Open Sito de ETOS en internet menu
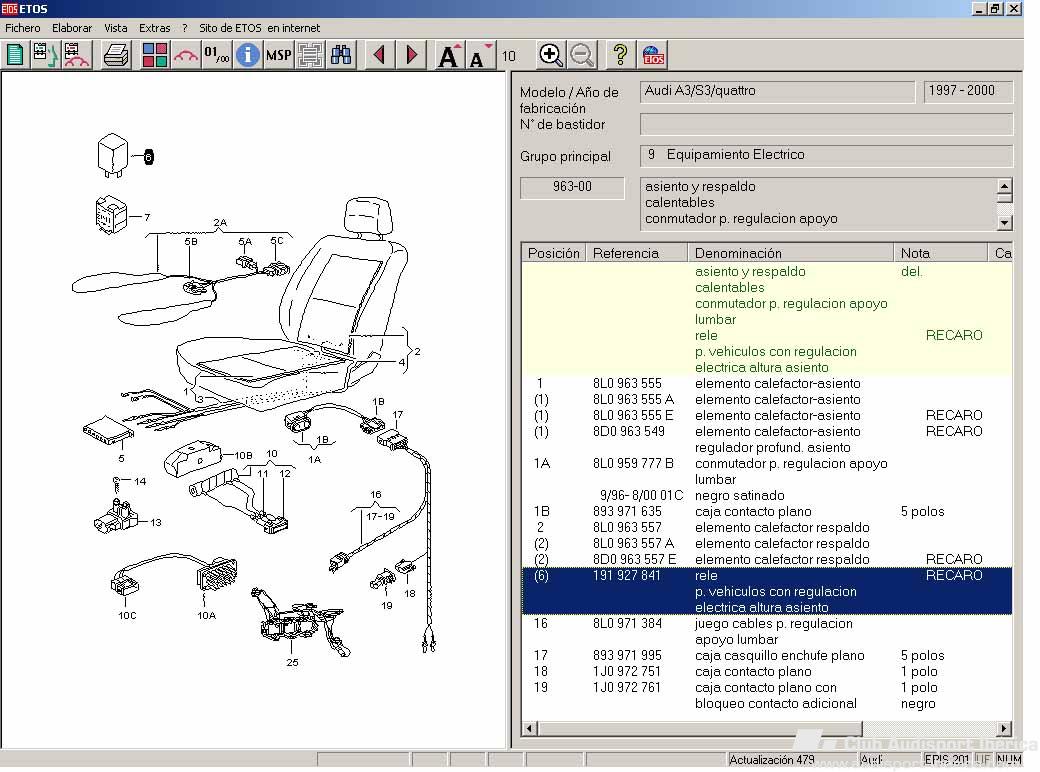 (259, 28)
